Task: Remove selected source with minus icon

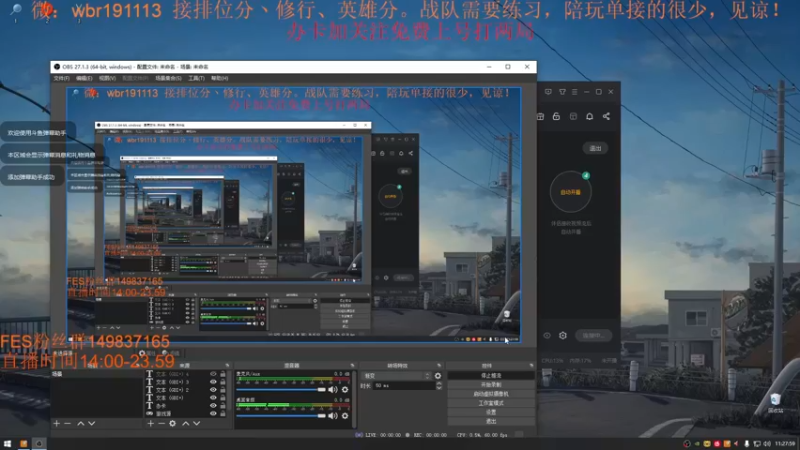Action: 161,423
